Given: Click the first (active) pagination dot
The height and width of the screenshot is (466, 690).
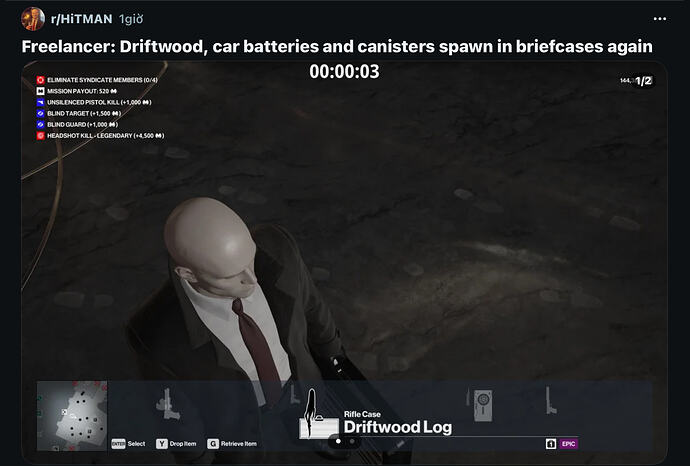Looking at the screenshot, I should coord(338,441).
